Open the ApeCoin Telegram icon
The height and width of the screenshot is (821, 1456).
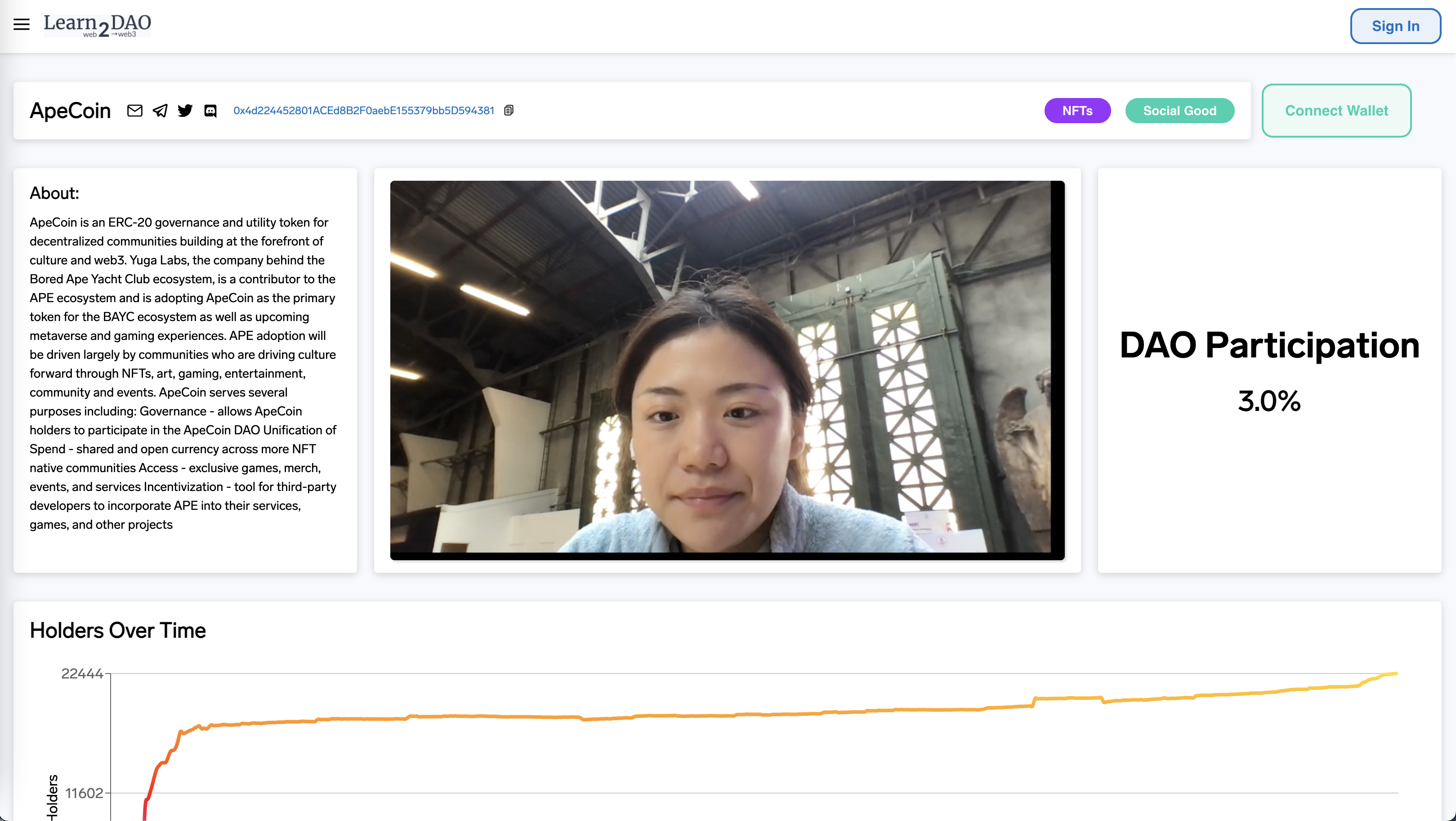tap(160, 111)
